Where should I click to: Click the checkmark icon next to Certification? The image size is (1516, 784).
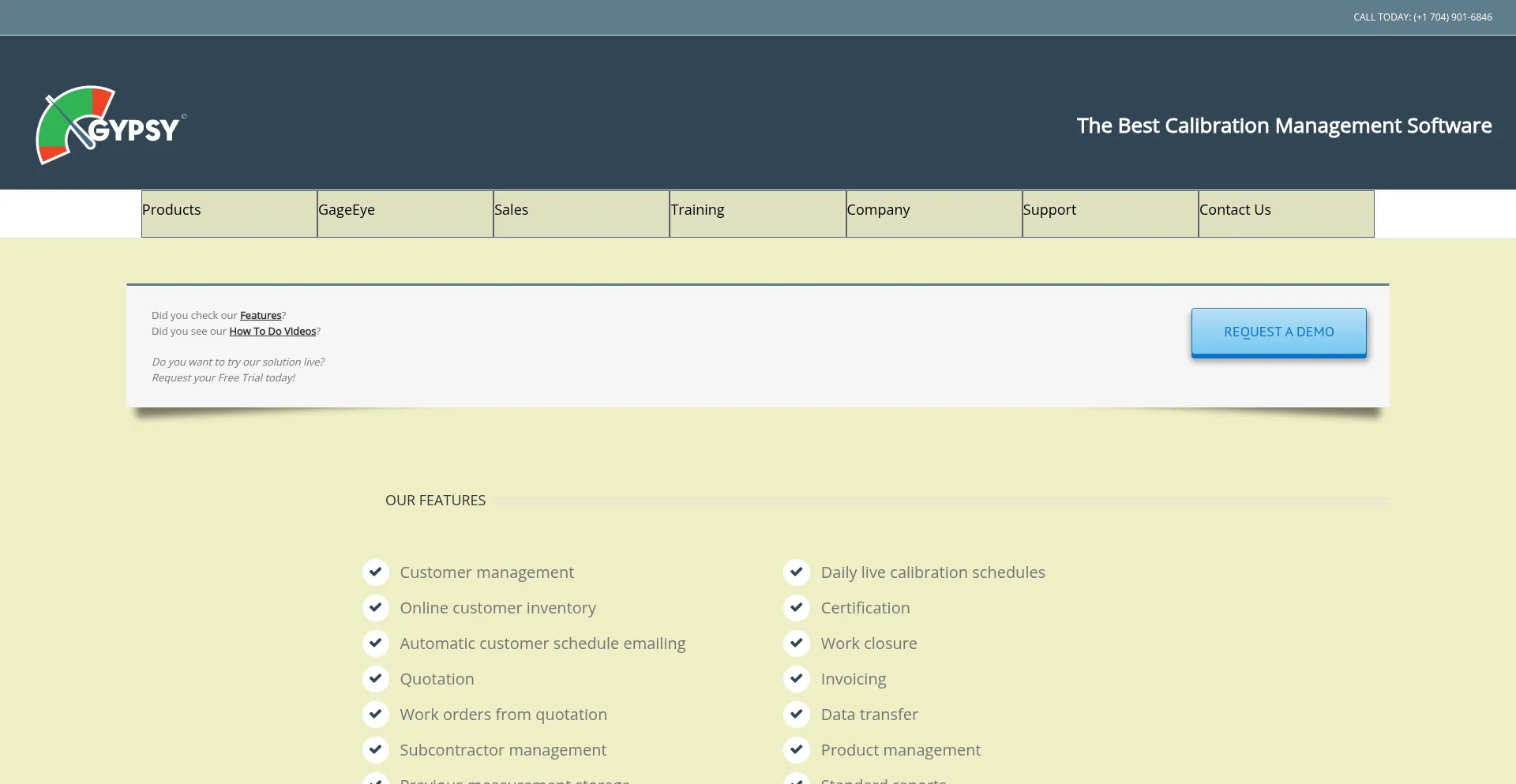797,607
